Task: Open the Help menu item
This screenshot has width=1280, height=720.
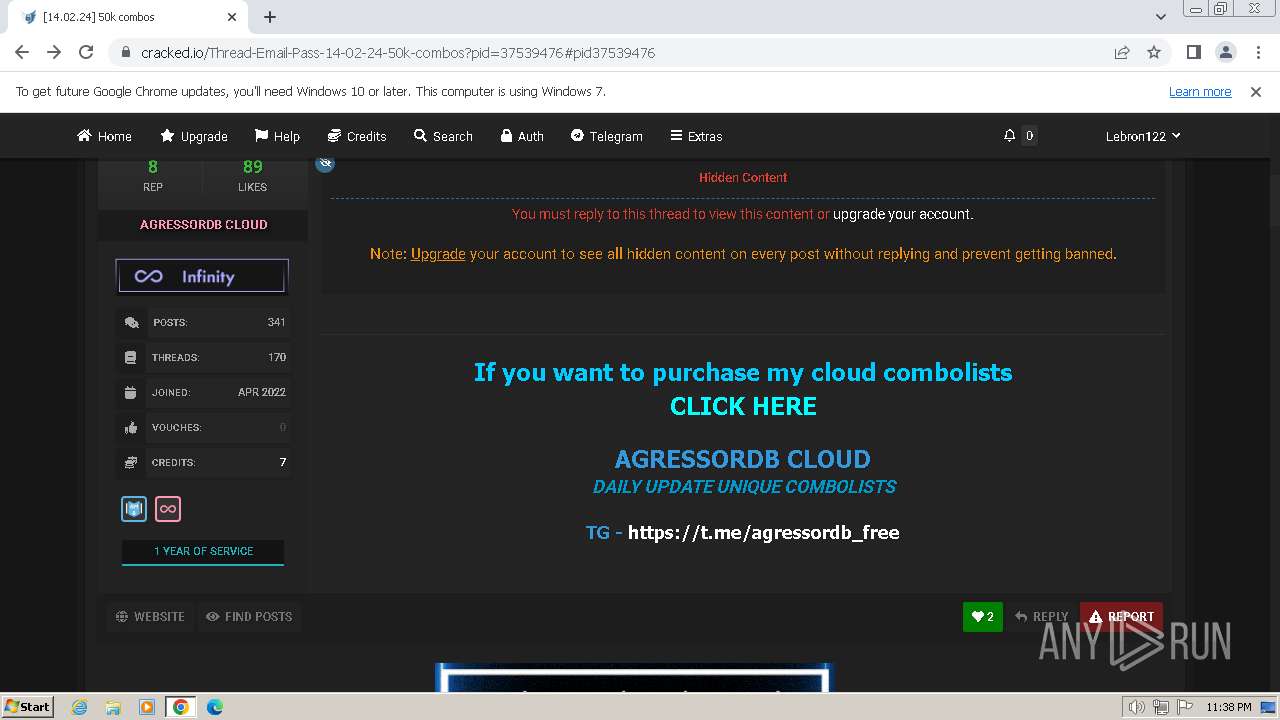Action: 277,136
